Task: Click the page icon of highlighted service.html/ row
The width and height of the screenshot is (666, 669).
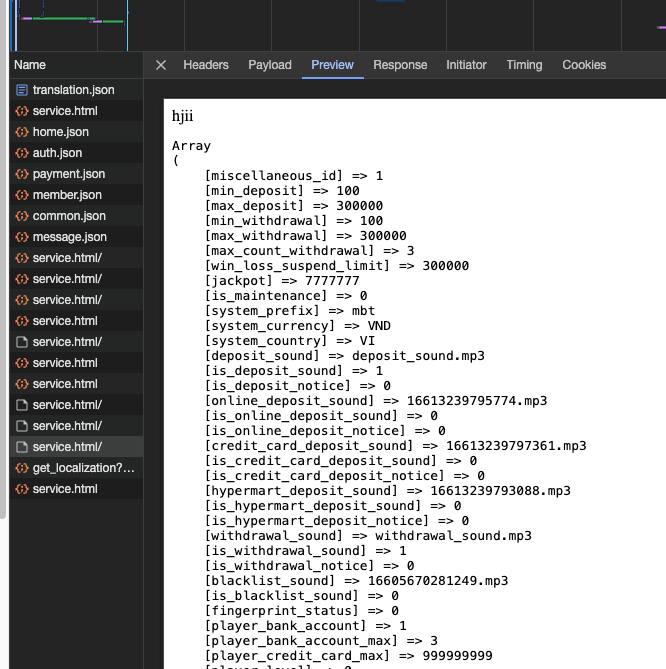Action: pyautogui.click(x=22, y=447)
